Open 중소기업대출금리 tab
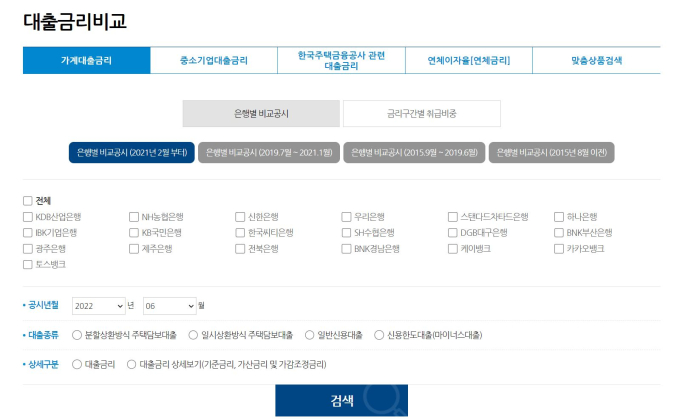Screen dimensions: 680x419 [x=214, y=60]
